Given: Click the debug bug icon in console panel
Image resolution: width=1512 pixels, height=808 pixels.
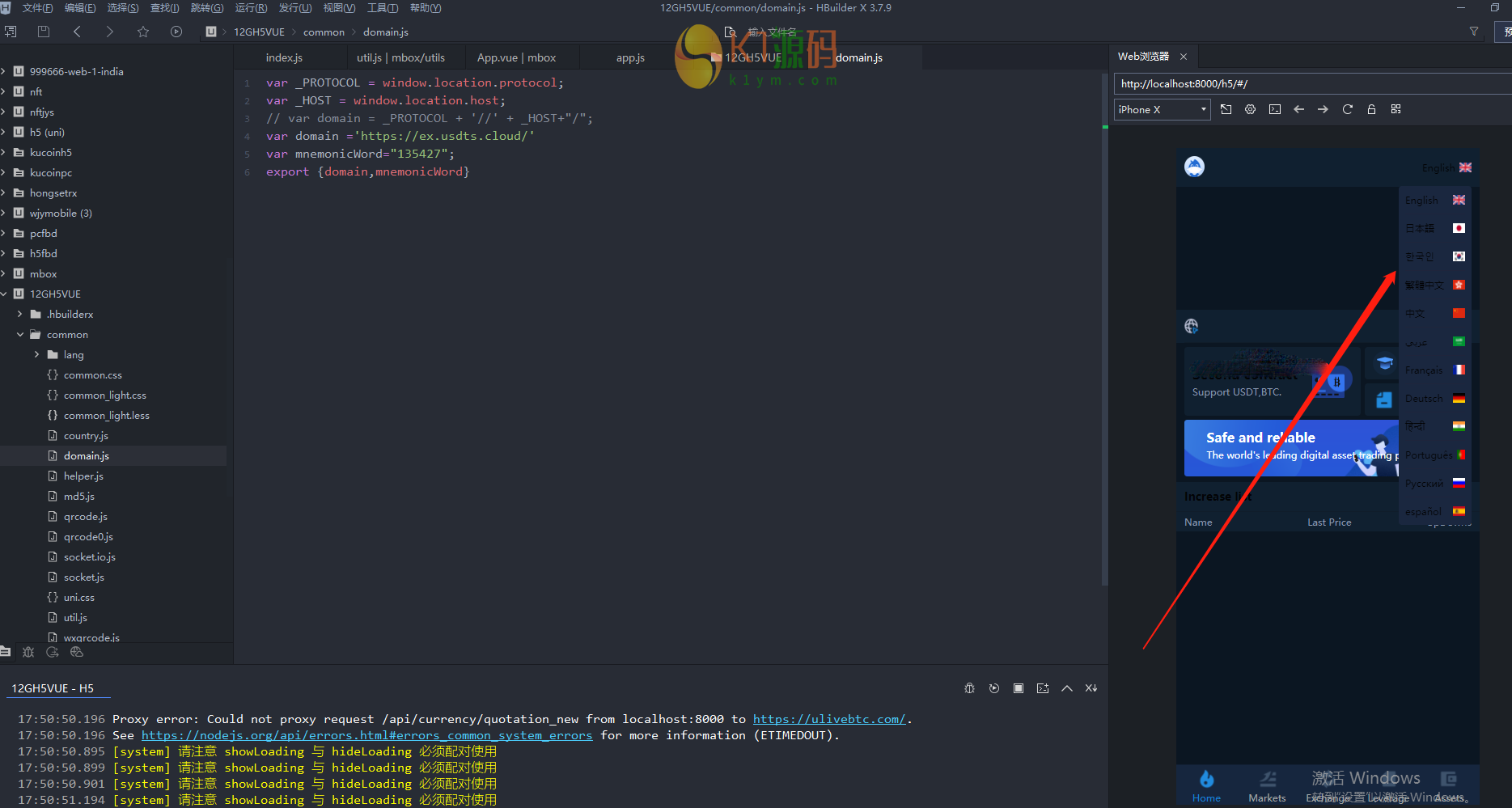Looking at the screenshot, I should (x=969, y=688).
